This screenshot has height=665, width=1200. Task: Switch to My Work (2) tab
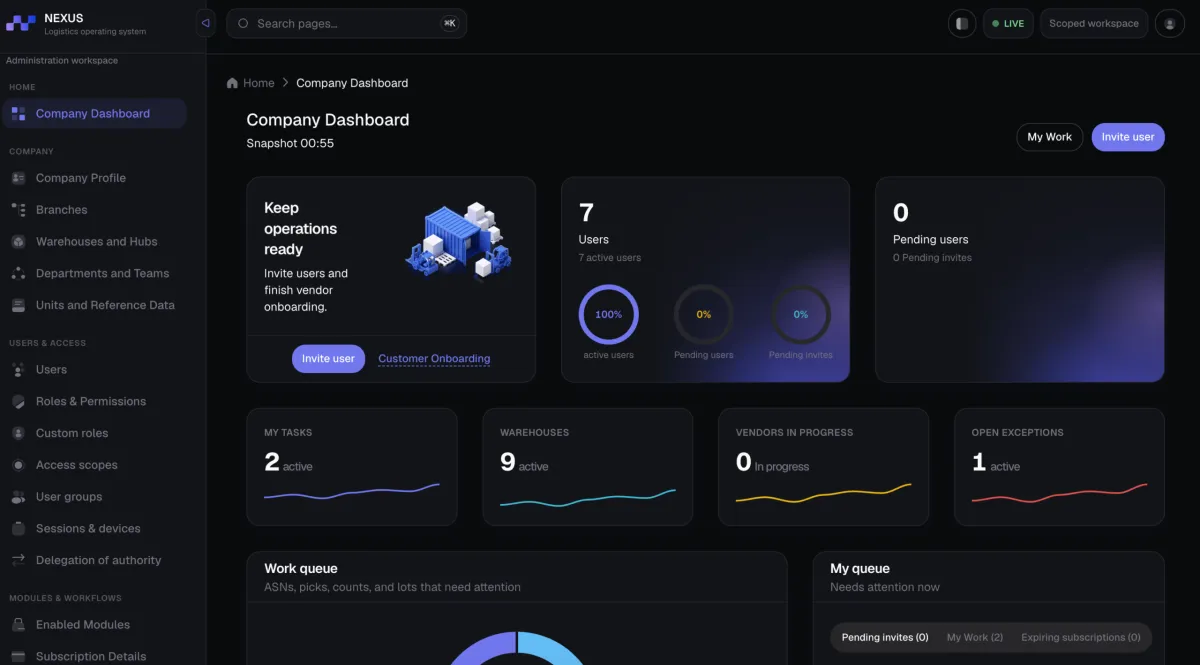coord(975,637)
